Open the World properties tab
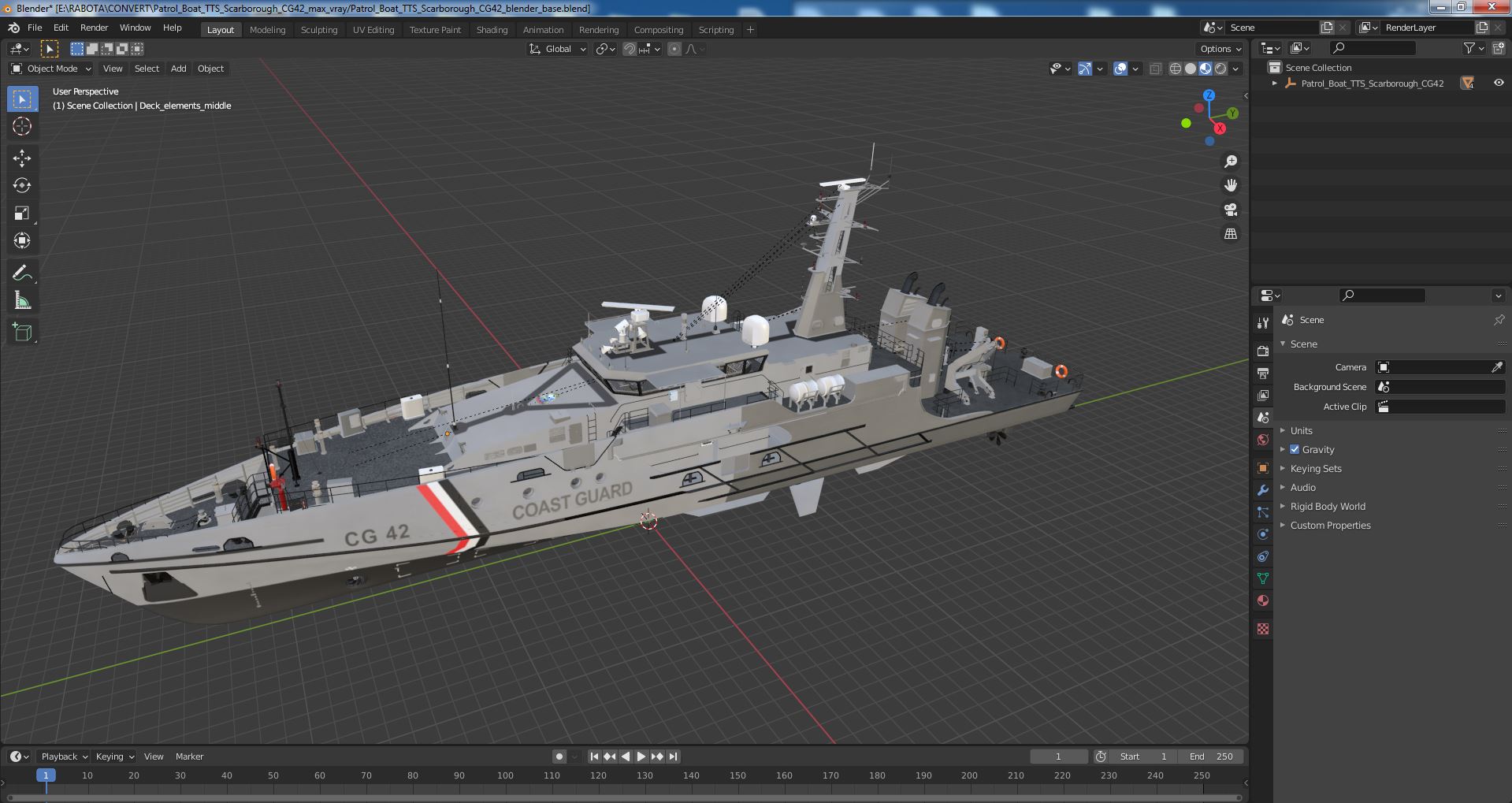This screenshot has height=803, width=1512. (x=1263, y=440)
